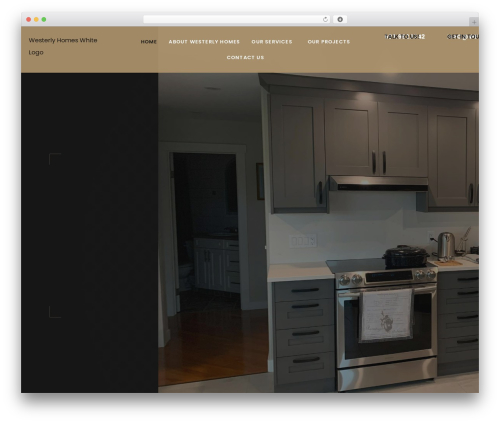Close the browser window with red button
500x423 pixels.
[29, 19]
